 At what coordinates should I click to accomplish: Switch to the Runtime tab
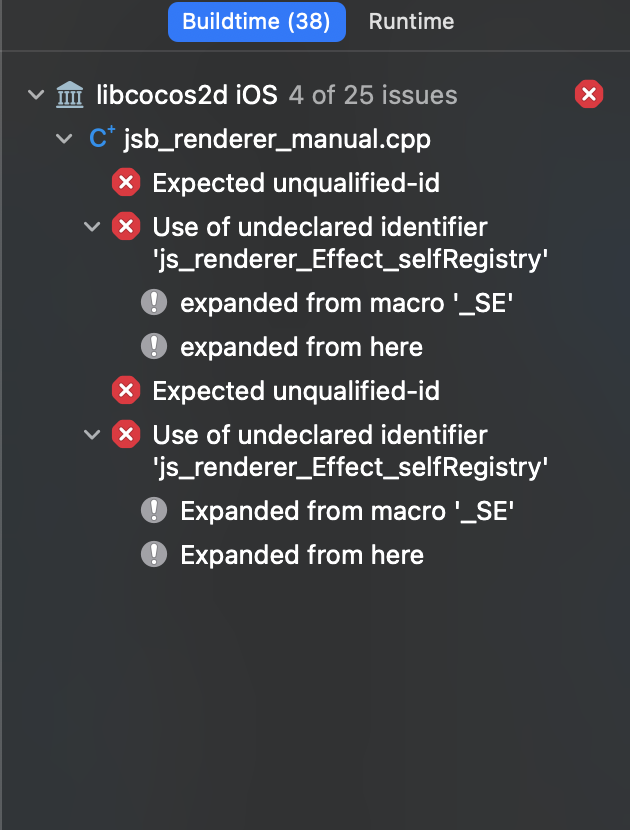411,21
